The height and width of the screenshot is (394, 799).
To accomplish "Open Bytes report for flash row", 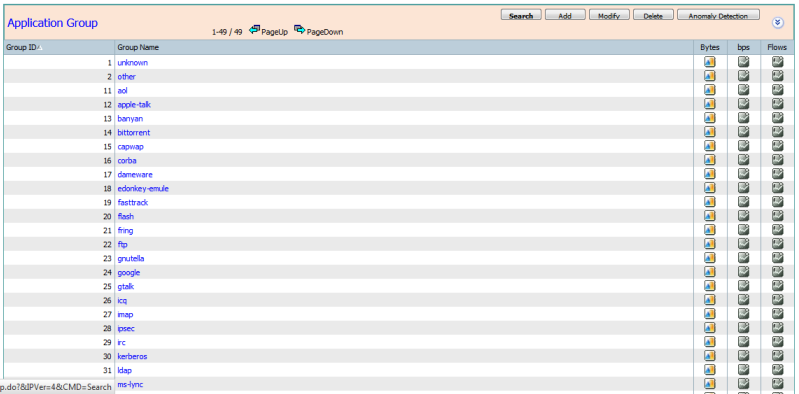I will point(709,216).
